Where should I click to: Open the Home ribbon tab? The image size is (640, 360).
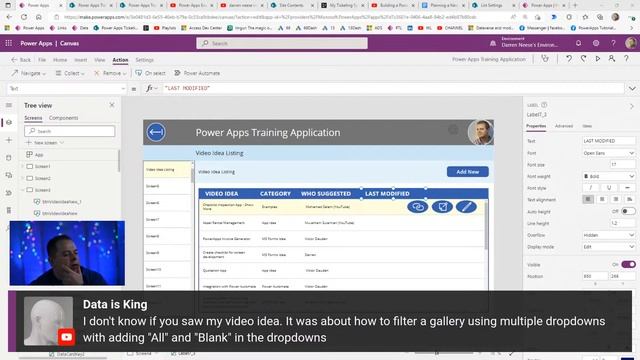tap(60, 60)
